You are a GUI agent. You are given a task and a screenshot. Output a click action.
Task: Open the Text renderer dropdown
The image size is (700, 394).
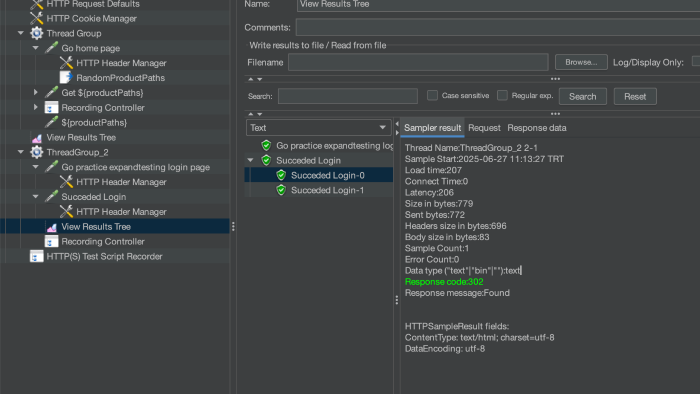pyautogui.click(x=318, y=128)
